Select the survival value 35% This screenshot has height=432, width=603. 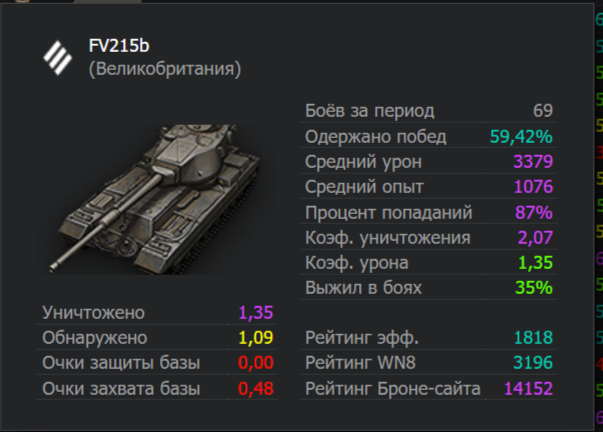coord(534,288)
